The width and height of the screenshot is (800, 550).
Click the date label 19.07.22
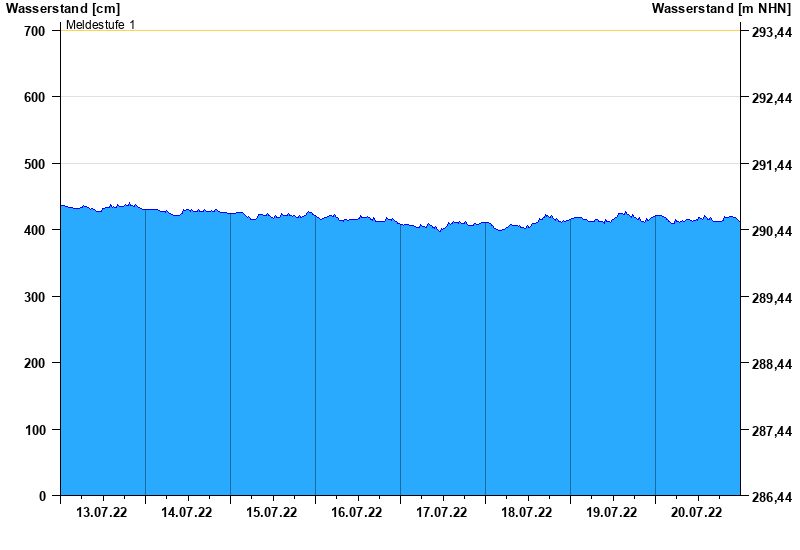611,512
